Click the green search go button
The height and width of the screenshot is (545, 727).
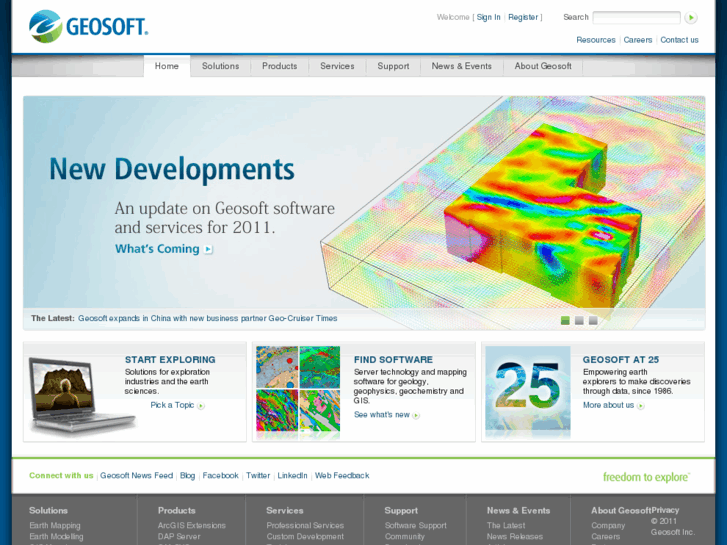pyautogui.click(x=691, y=18)
